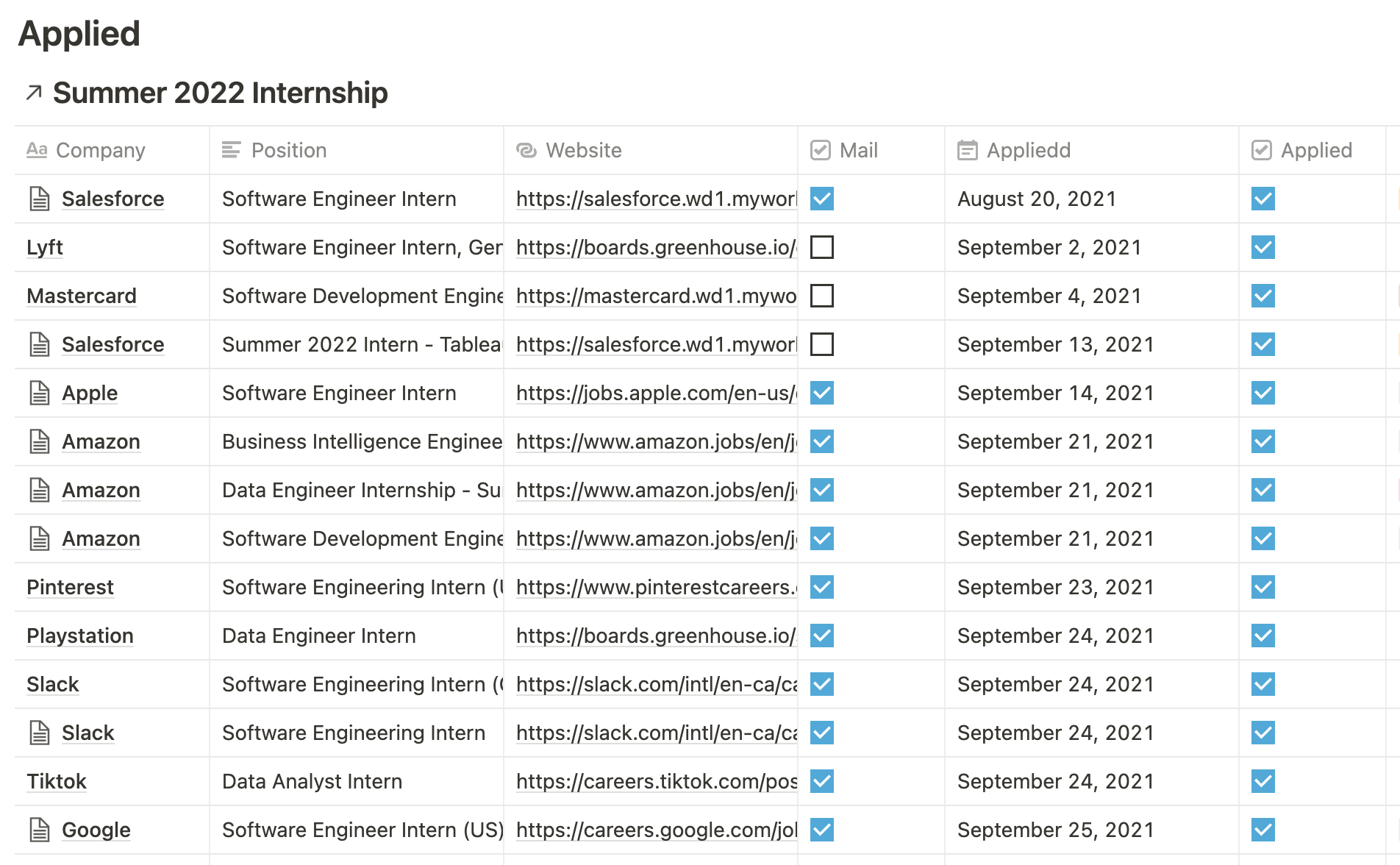This screenshot has width=1400, height=865.
Task: Select the September 2, 2021 date cell
Action: click(x=1092, y=247)
